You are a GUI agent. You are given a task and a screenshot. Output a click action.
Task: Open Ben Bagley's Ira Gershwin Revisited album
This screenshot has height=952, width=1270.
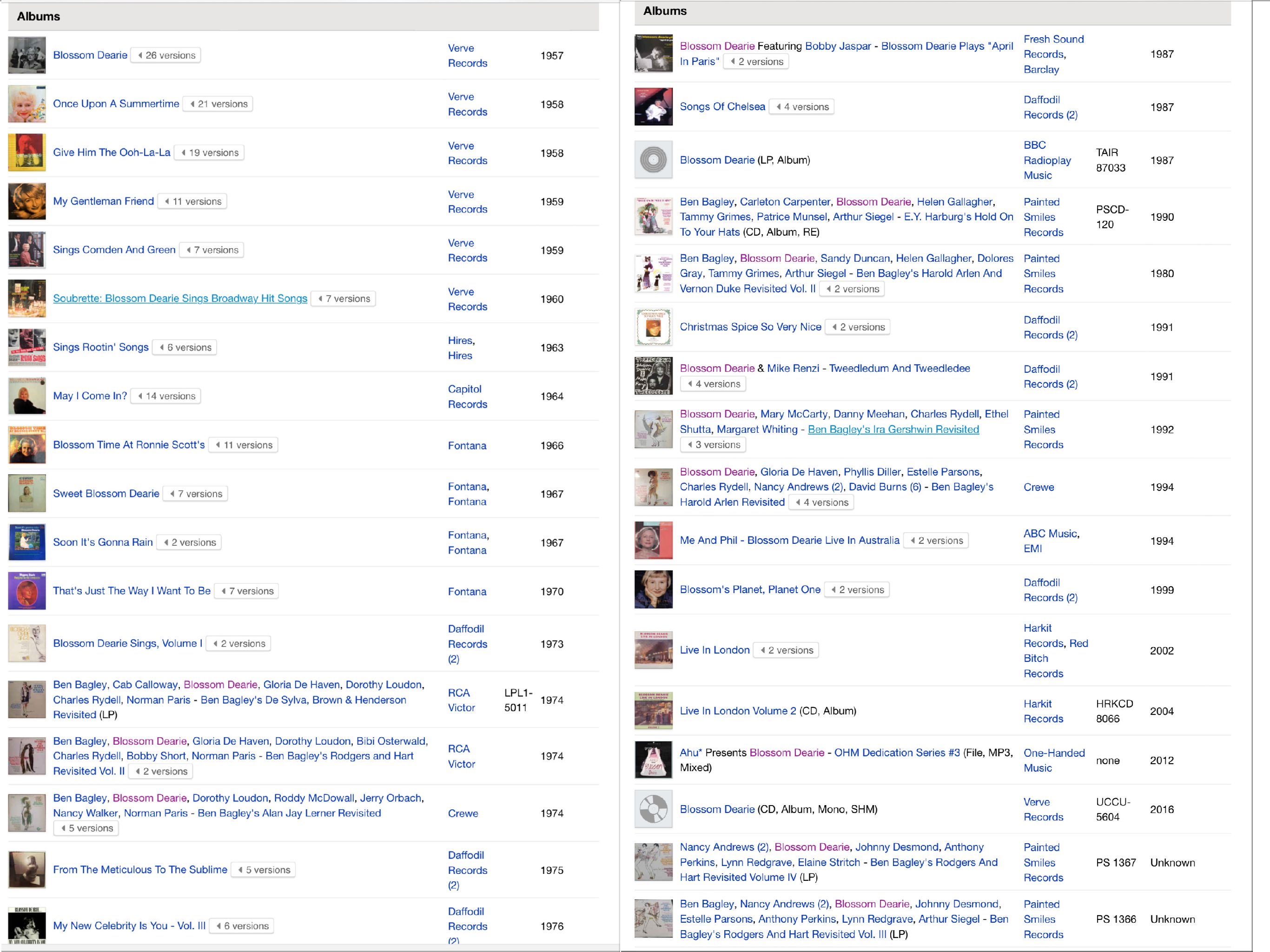click(x=893, y=429)
